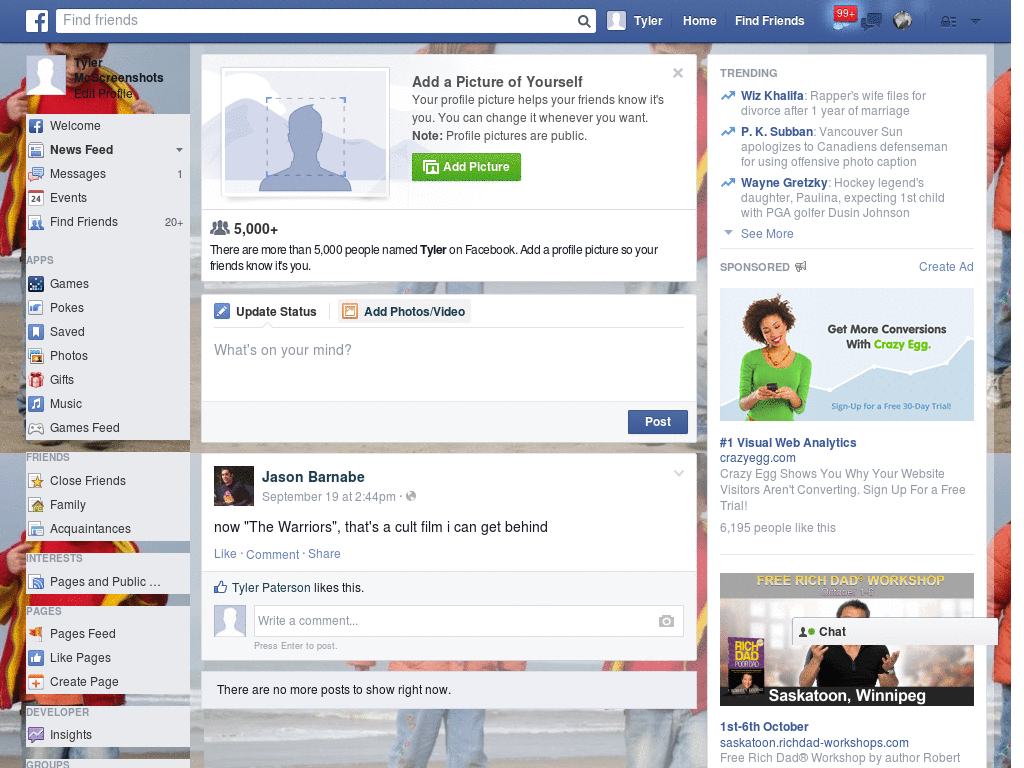Open friend requests icon with 99+ badge
Screen dimensions: 1024x768
[843, 20]
